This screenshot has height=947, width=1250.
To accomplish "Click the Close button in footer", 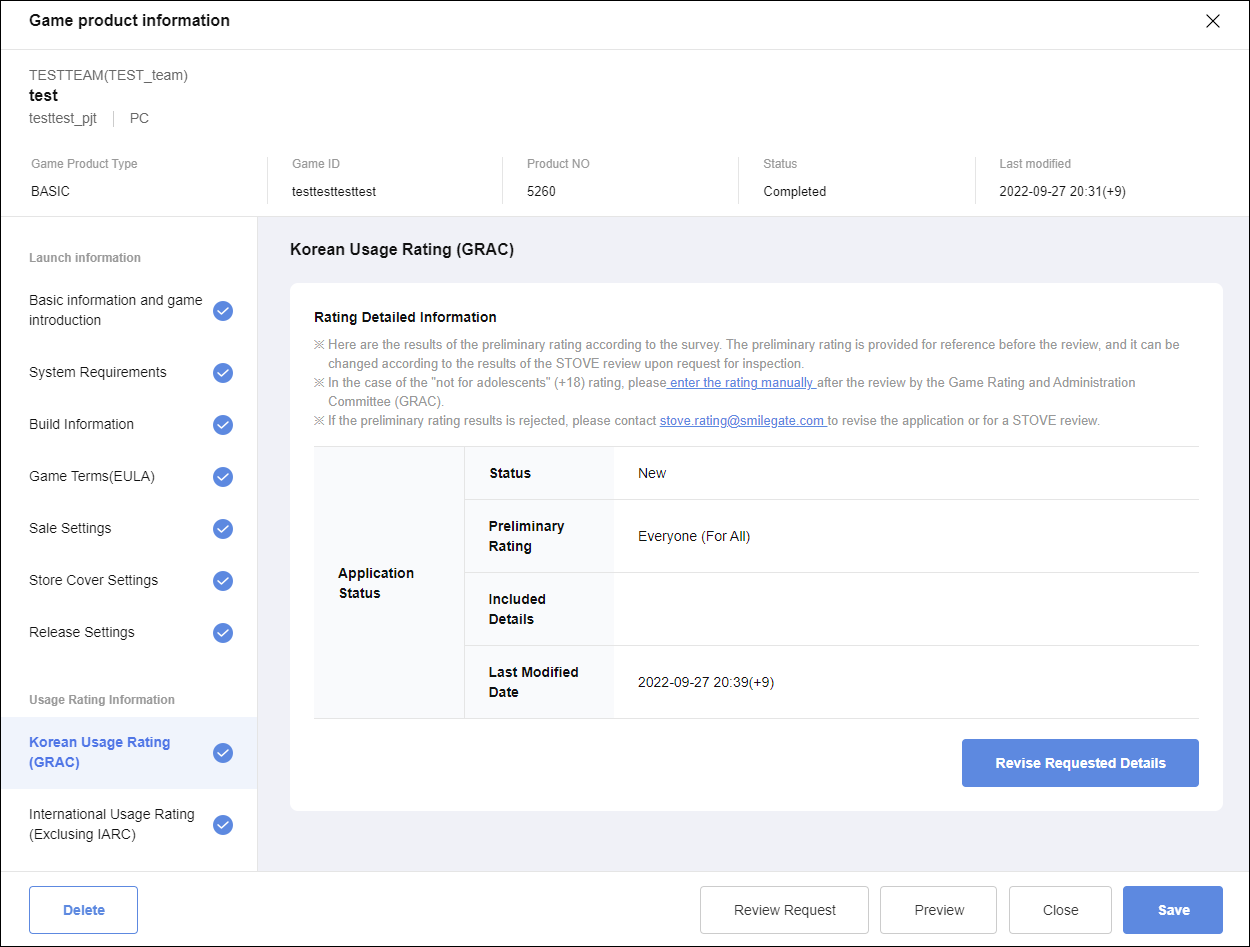I will pos(1060,910).
